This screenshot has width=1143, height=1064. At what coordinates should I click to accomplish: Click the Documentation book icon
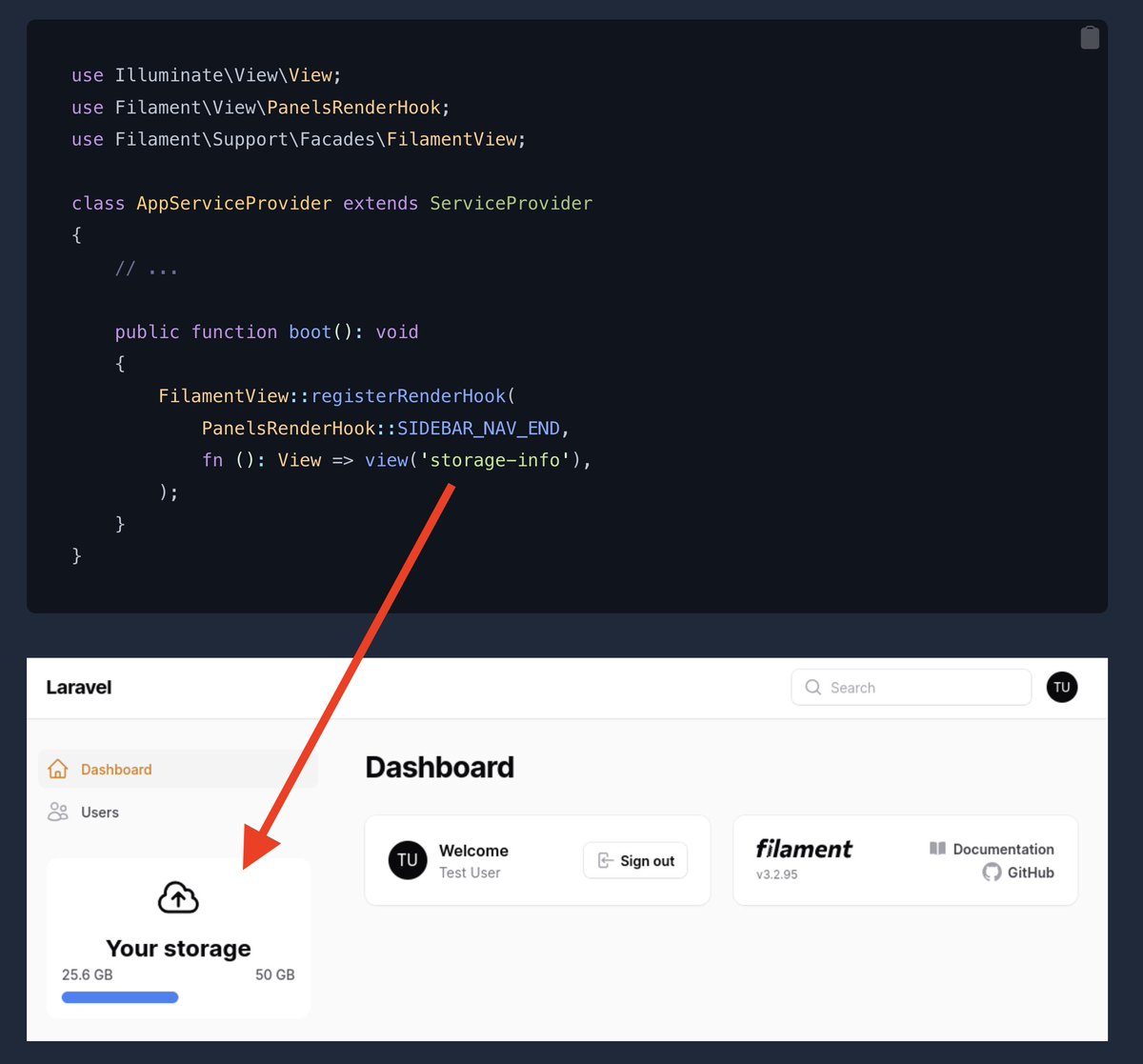click(937, 848)
